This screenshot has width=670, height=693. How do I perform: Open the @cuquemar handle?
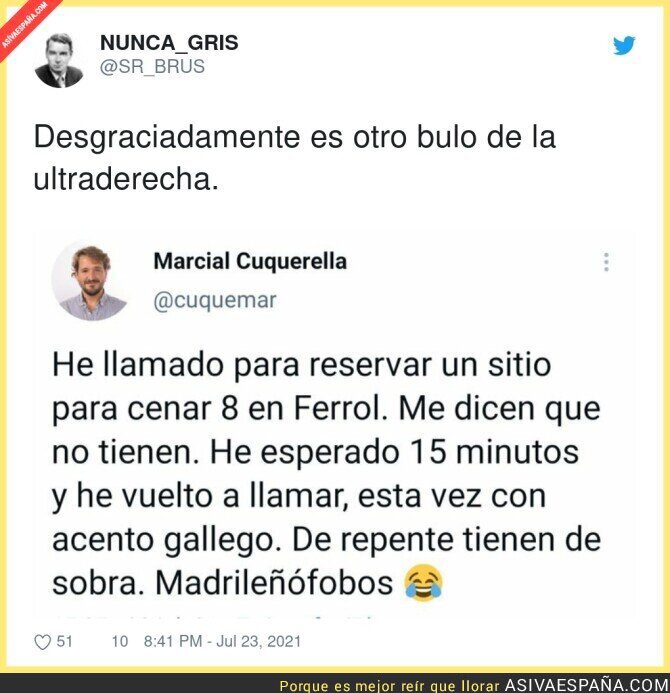coord(215,301)
